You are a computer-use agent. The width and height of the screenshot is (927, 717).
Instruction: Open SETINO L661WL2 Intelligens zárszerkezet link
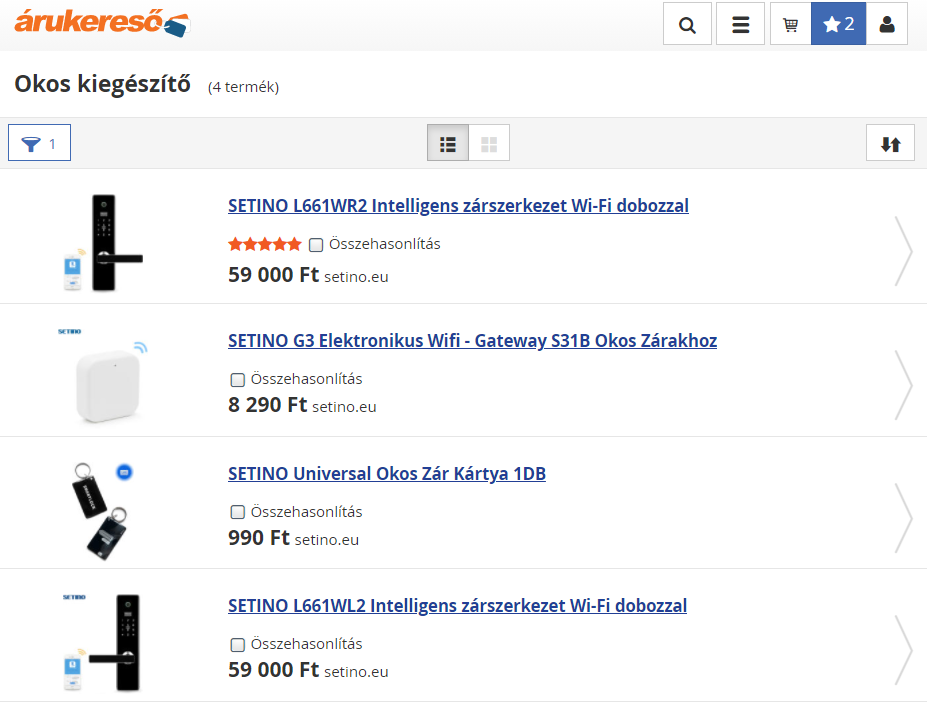457,606
